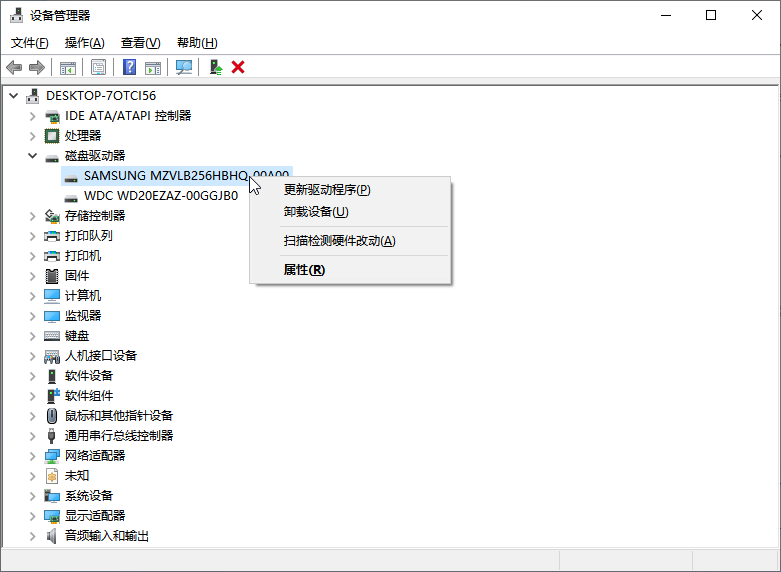This screenshot has width=781, height=572.
Task: Click the 处理器 processor chip icon
Action: (x=52, y=136)
